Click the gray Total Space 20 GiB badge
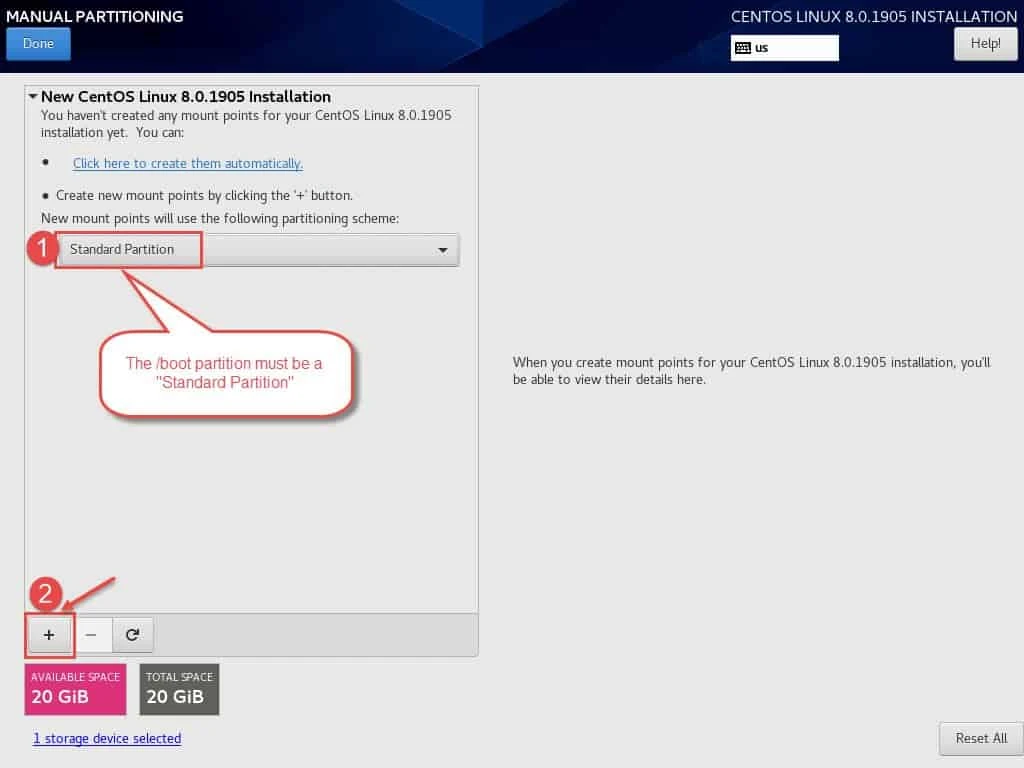Screen dimensions: 1024x768 [179, 689]
